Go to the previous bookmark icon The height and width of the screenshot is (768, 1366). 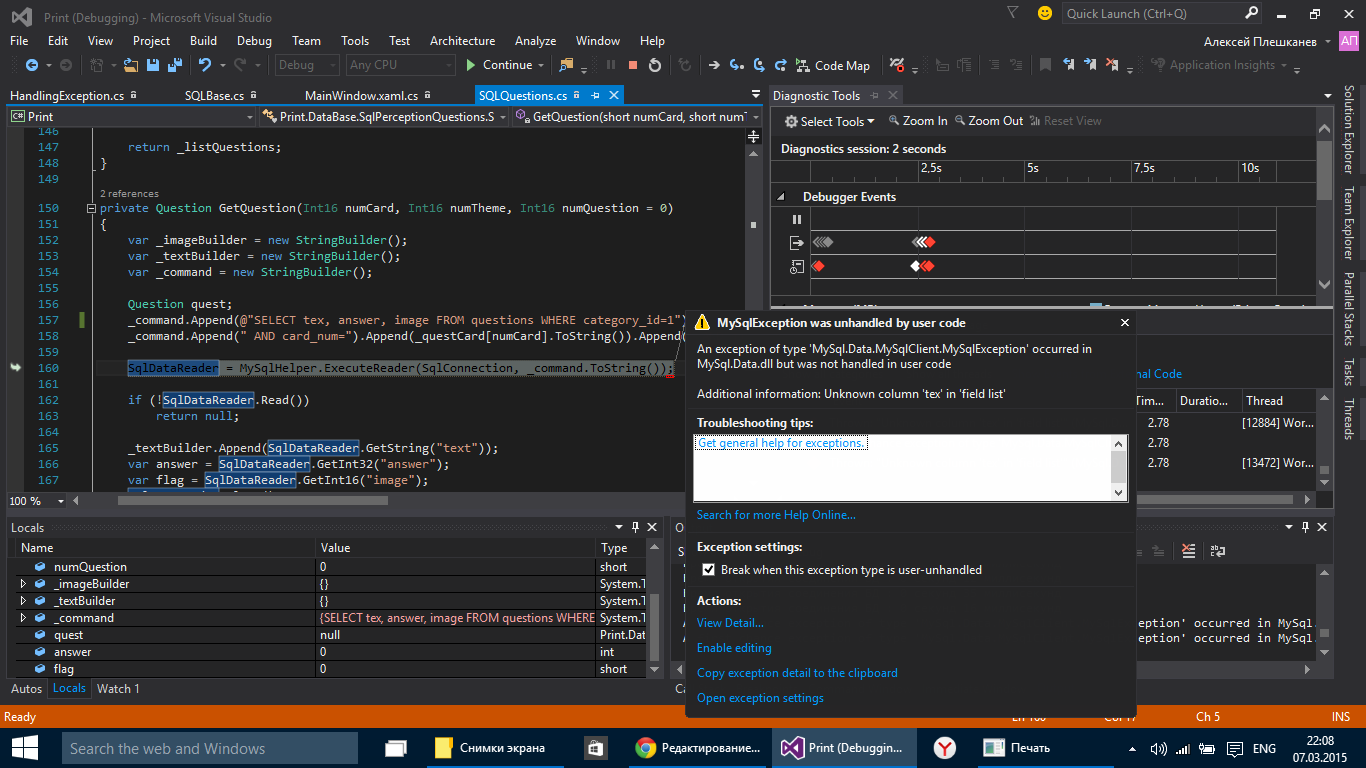coord(1068,65)
